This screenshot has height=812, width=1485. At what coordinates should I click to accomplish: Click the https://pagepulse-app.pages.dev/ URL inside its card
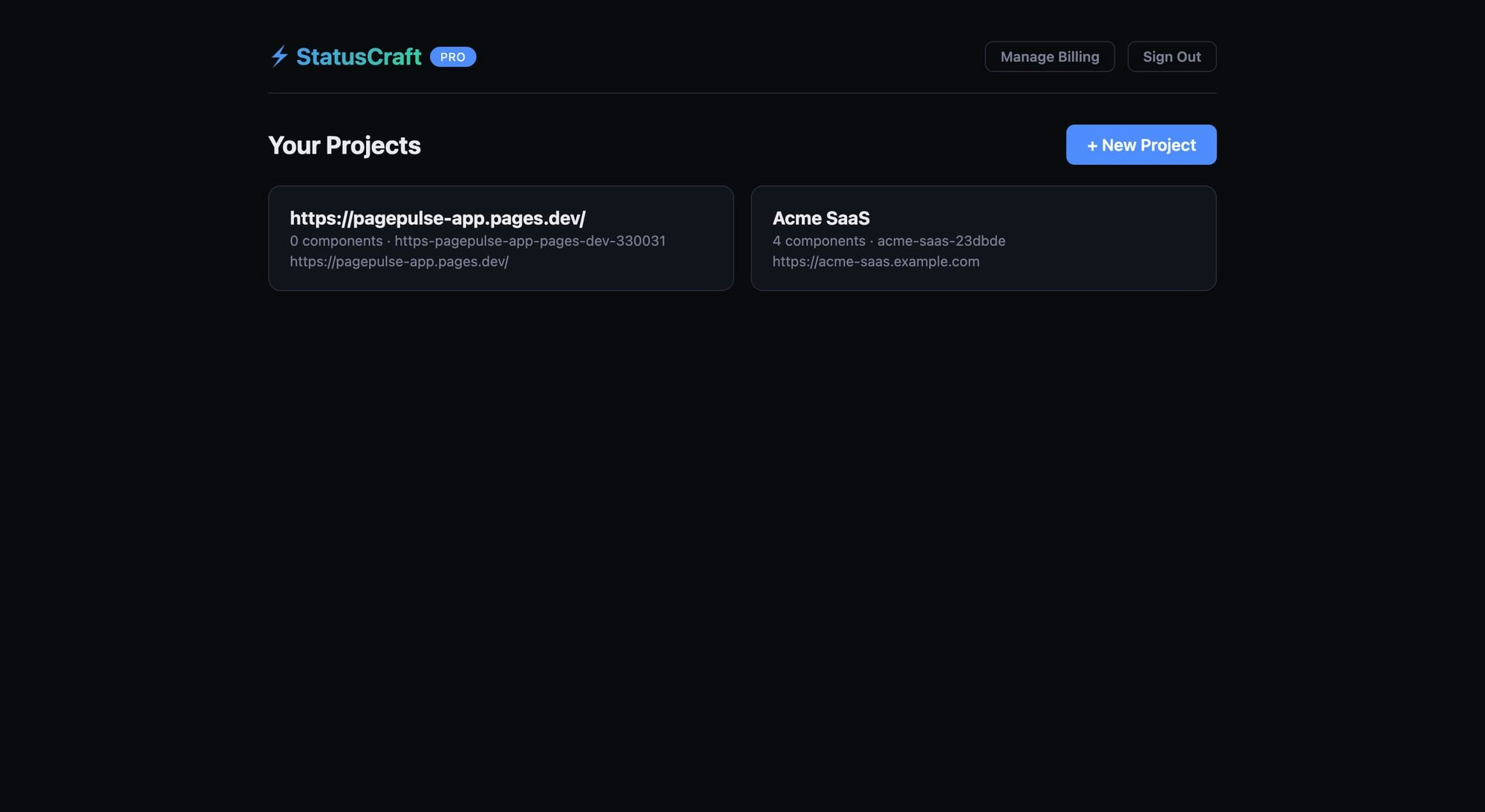(399, 261)
